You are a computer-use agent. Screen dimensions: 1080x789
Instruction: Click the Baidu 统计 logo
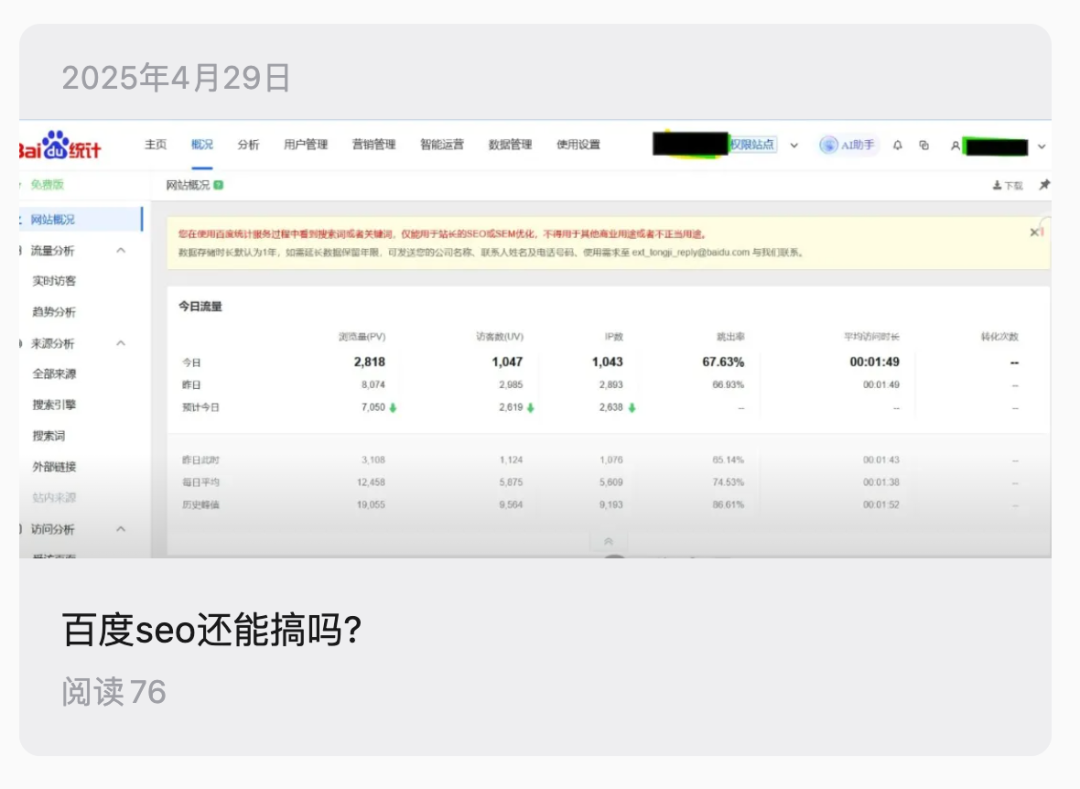(x=60, y=145)
